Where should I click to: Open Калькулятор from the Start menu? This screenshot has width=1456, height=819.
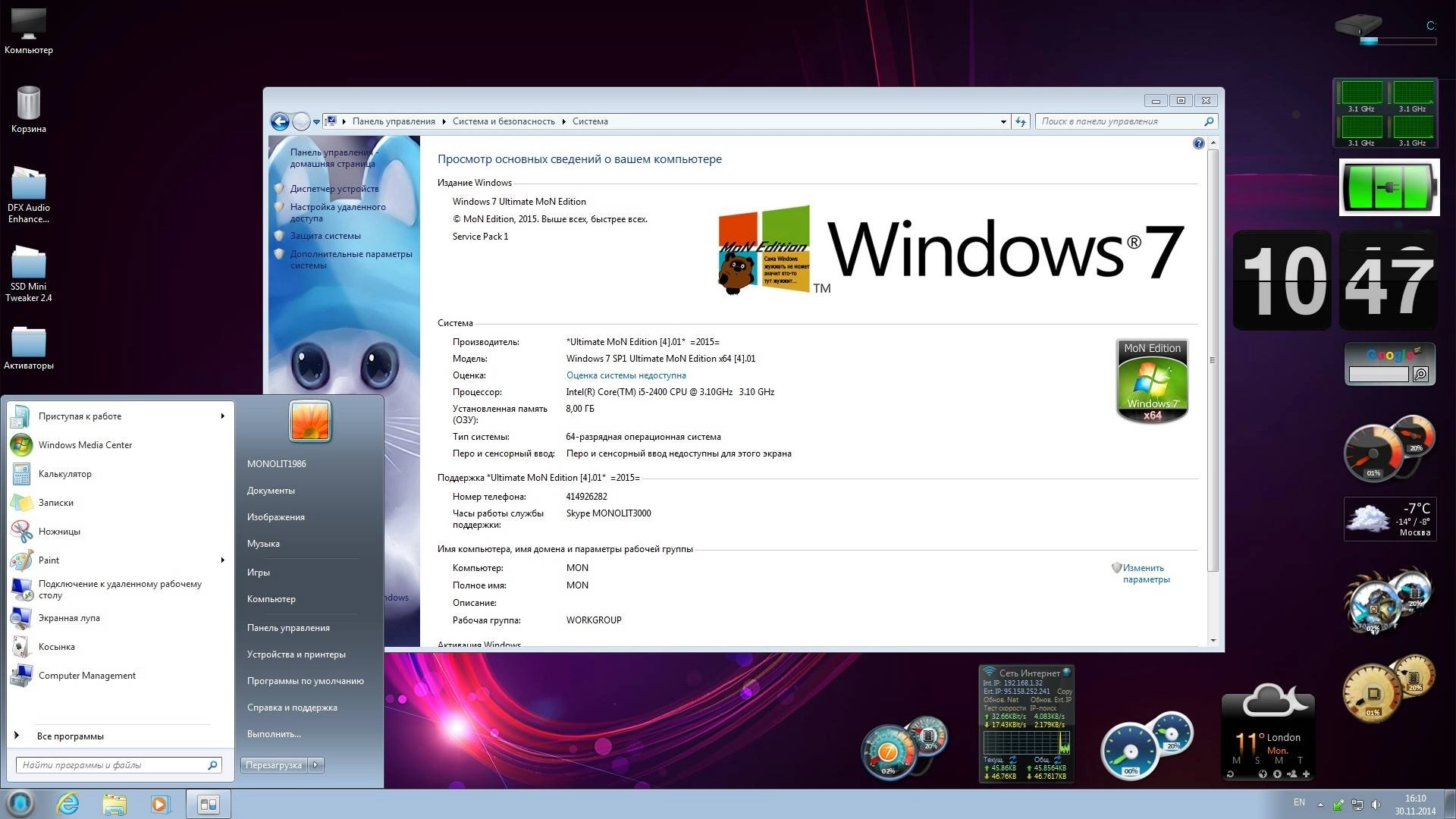[120, 474]
